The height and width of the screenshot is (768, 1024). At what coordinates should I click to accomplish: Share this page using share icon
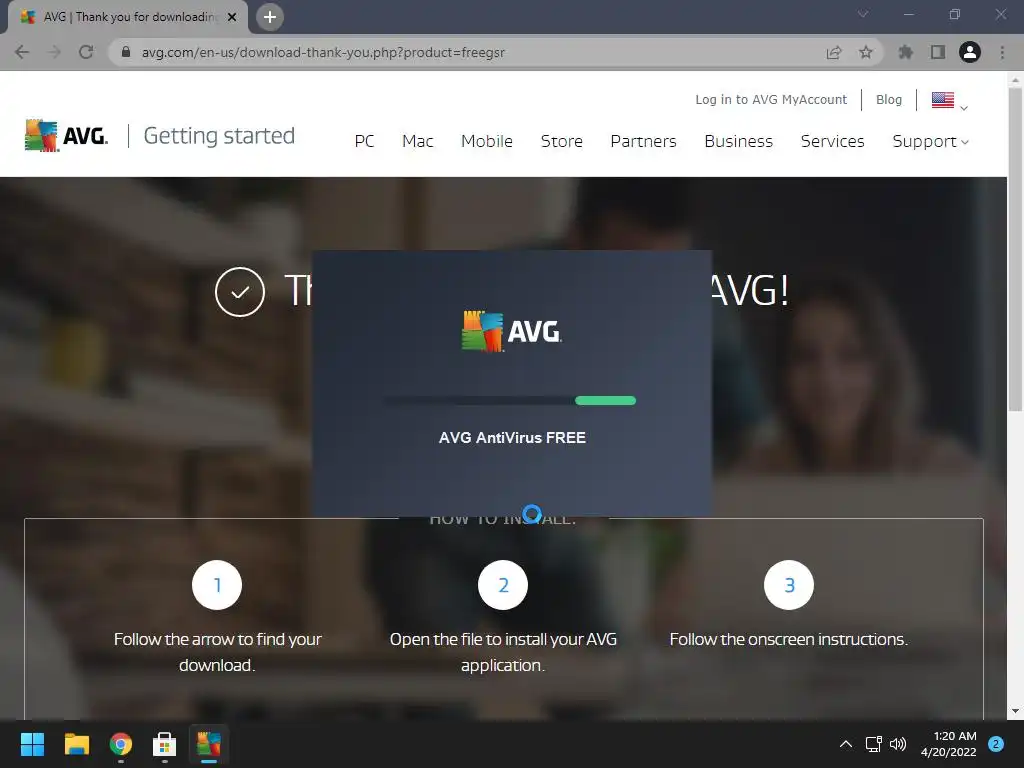click(x=834, y=52)
